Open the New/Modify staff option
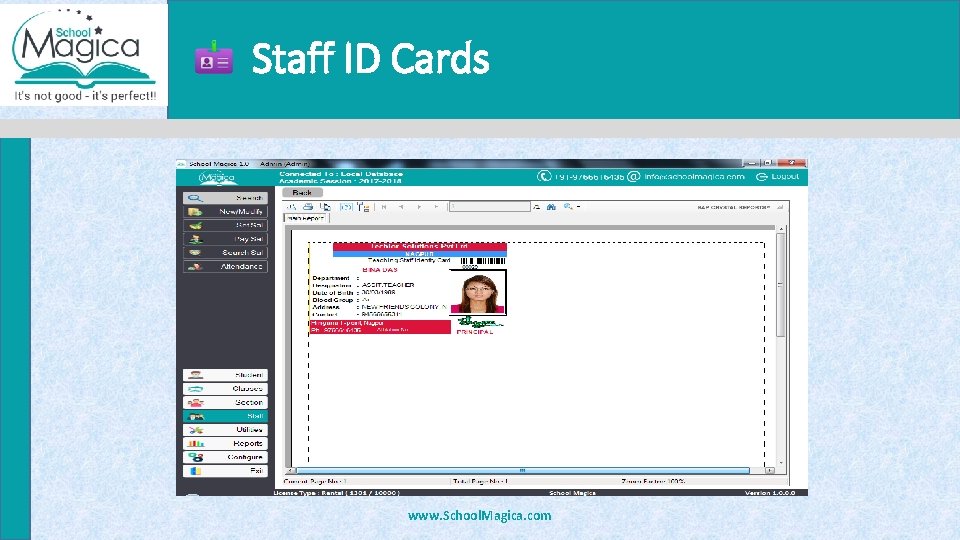The width and height of the screenshot is (960, 540). (x=225, y=211)
